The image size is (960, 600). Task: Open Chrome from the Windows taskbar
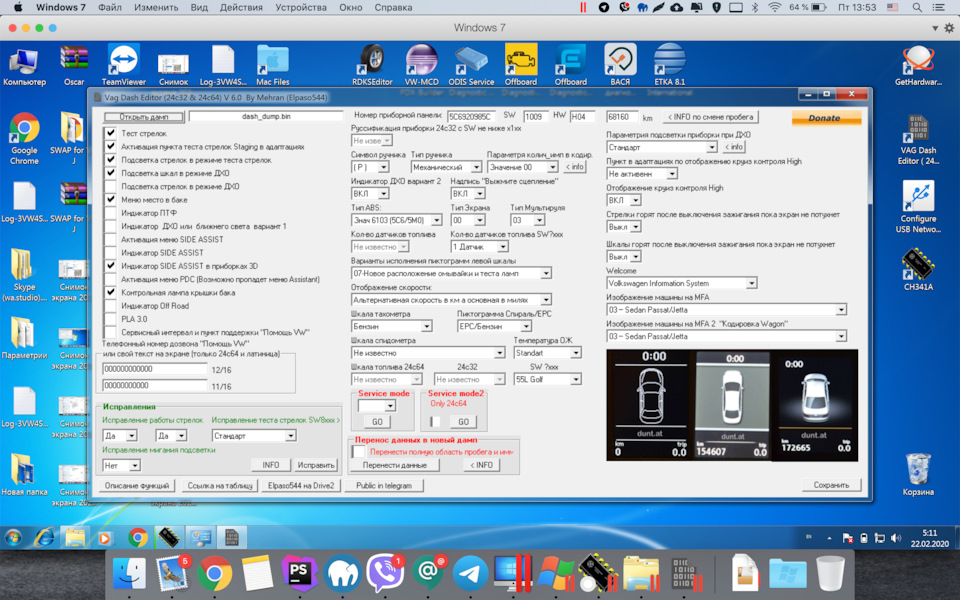coord(138,538)
